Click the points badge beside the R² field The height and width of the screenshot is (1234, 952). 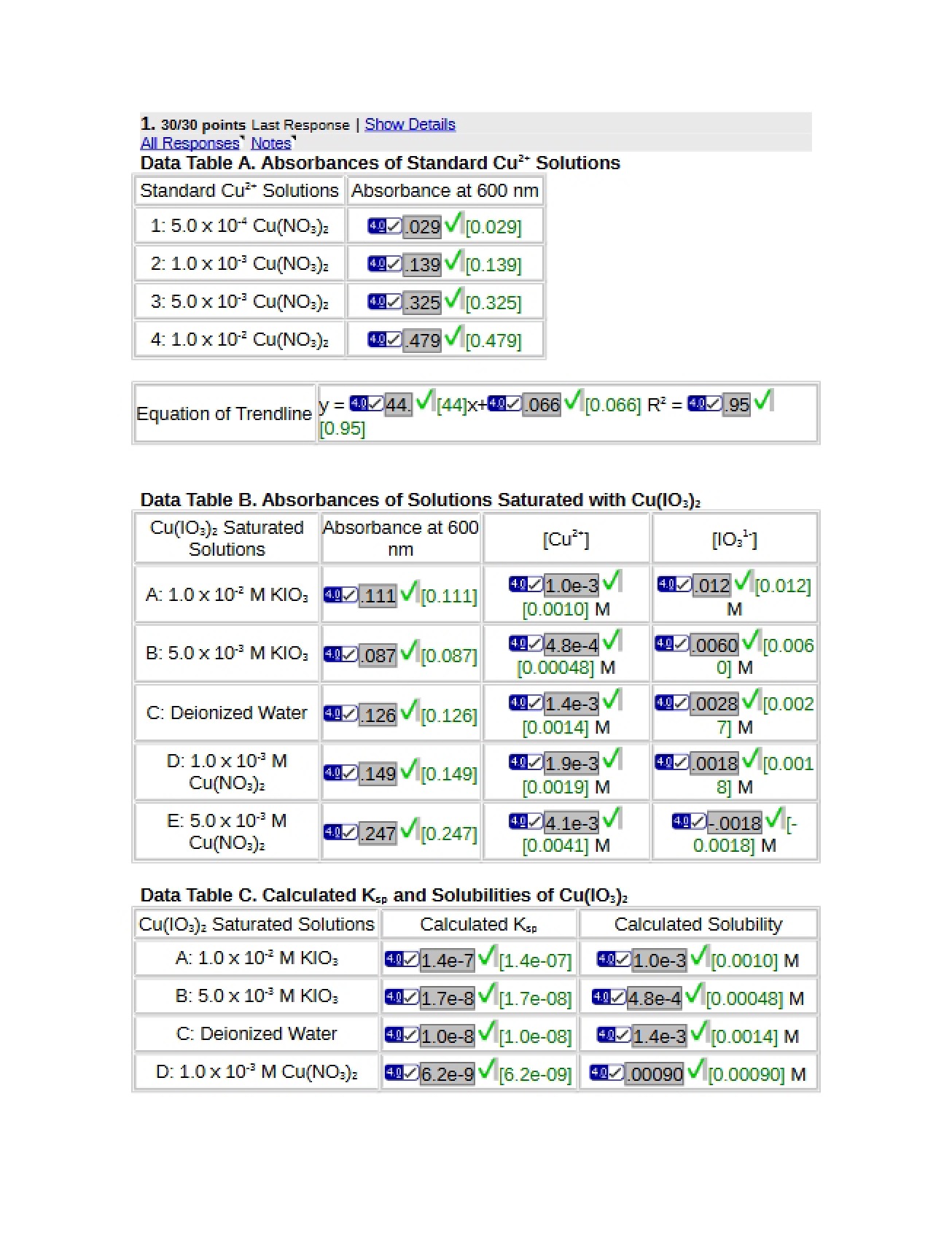click(x=704, y=403)
